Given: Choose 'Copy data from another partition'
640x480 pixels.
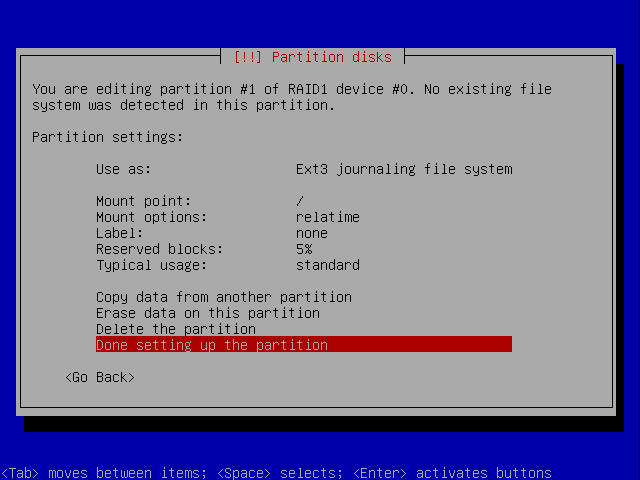Looking at the screenshot, I should 223,297.
